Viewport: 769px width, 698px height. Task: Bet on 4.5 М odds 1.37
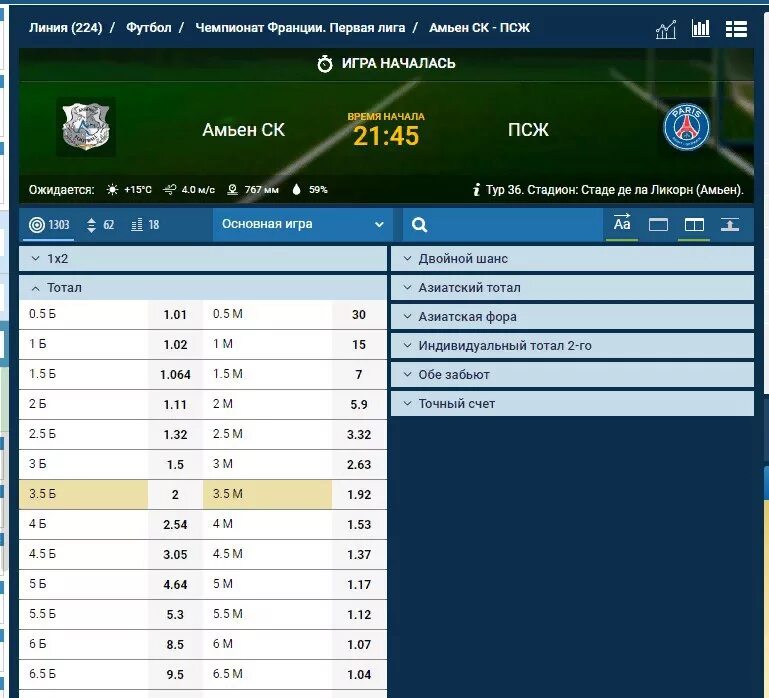tap(359, 554)
